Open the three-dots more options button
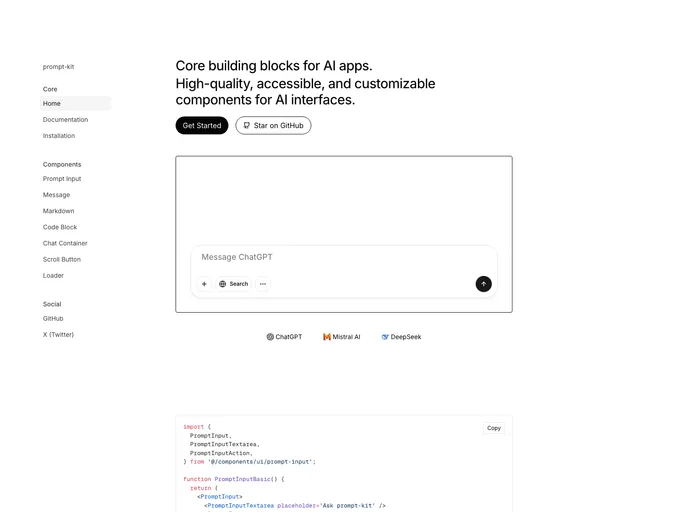Viewport: 688px width, 512px height. pyautogui.click(x=263, y=284)
